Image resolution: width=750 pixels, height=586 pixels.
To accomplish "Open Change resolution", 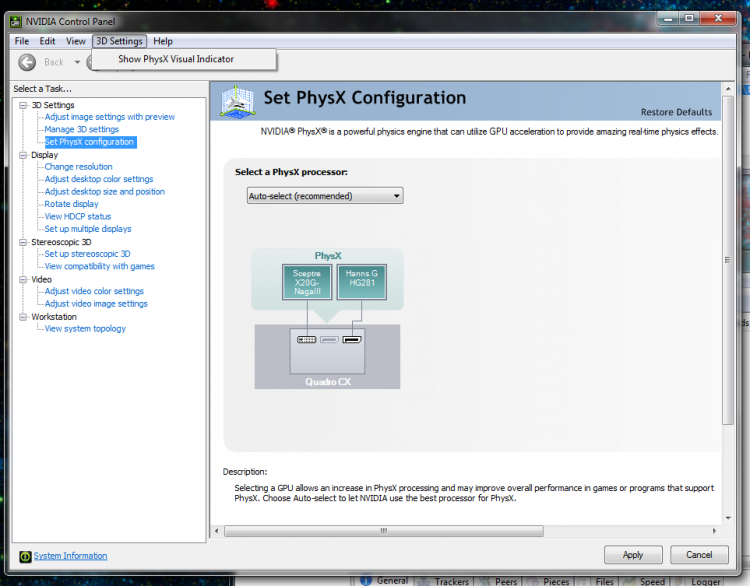I will (78, 166).
